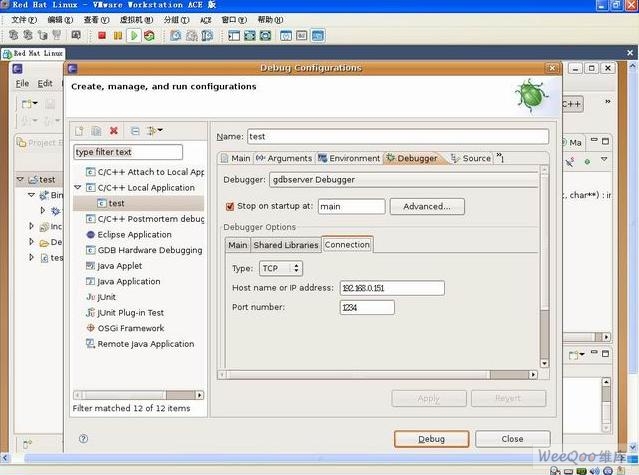Viewport: 639px width, 475px height.
Task: Click the type filter text field
Action: (128, 152)
